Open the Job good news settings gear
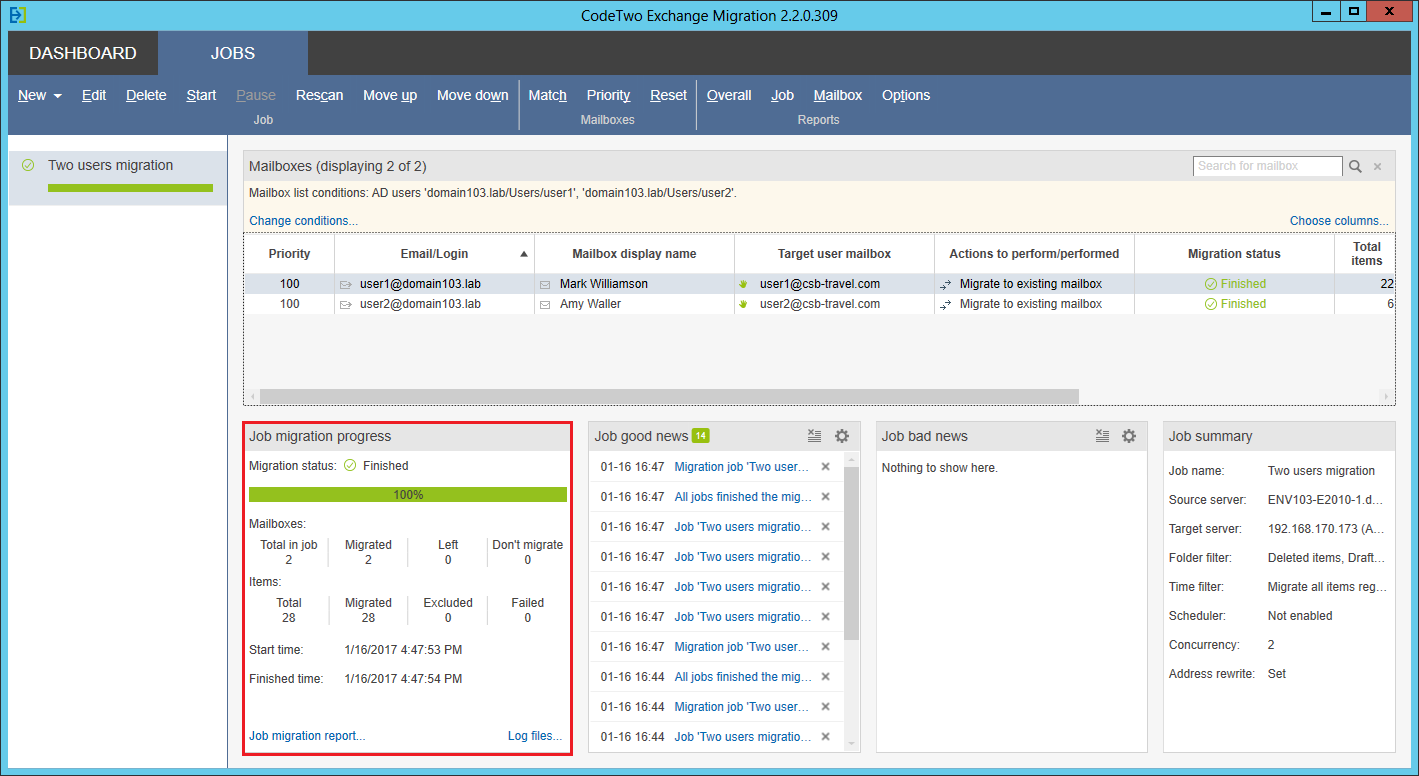Viewport: 1419px width, 776px height. (x=841, y=436)
